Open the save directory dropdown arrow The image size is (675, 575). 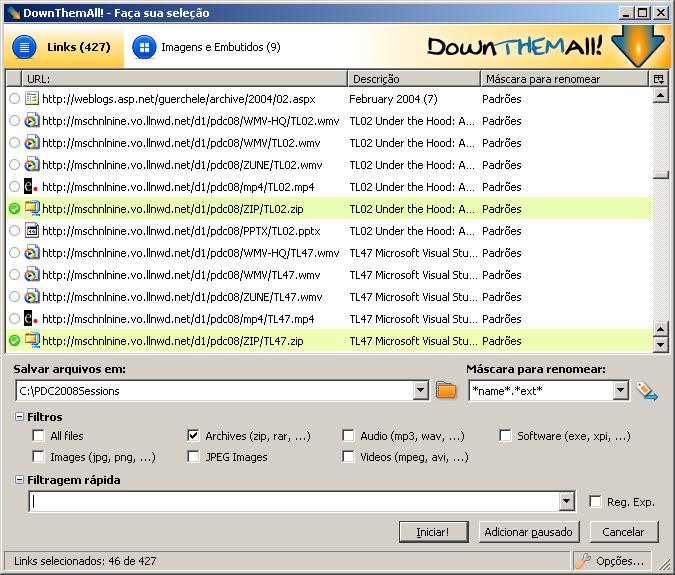(x=420, y=390)
